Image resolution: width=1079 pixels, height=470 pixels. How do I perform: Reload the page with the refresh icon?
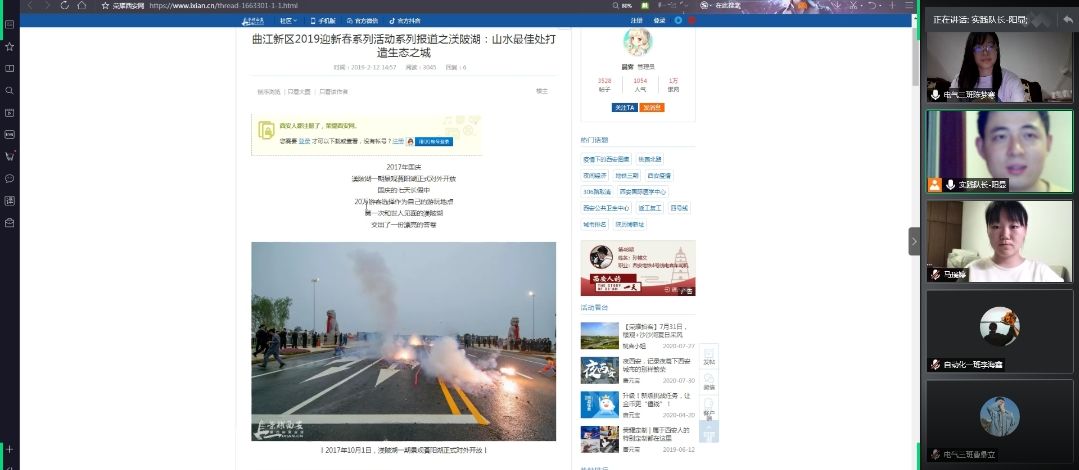click(x=65, y=6)
